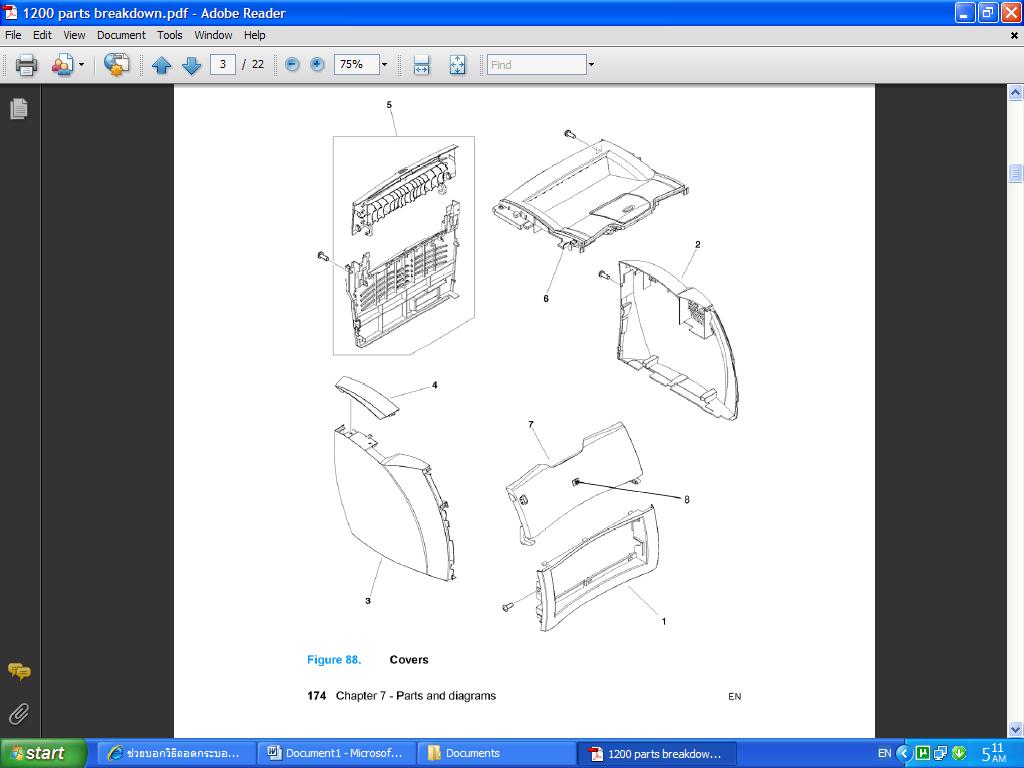
Task: Open the View menu
Action: (x=74, y=35)
